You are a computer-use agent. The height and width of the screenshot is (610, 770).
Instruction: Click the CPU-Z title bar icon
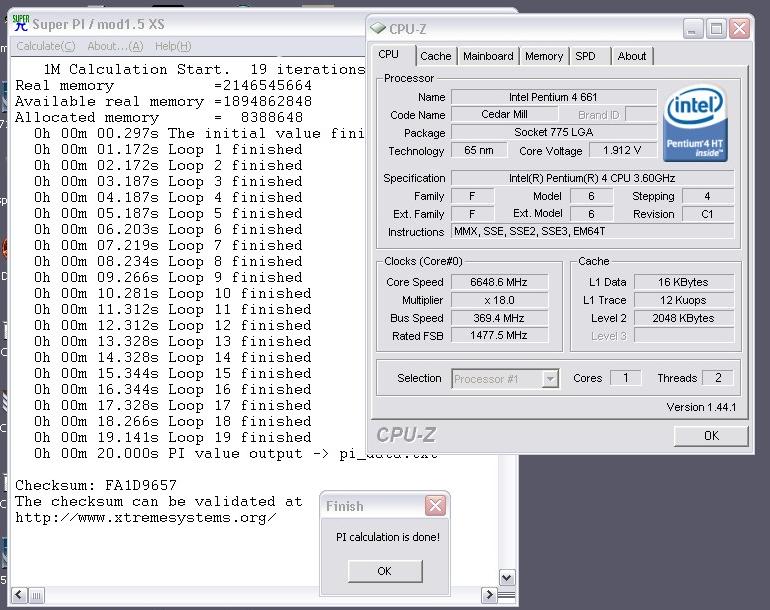[x=378, y=28]
